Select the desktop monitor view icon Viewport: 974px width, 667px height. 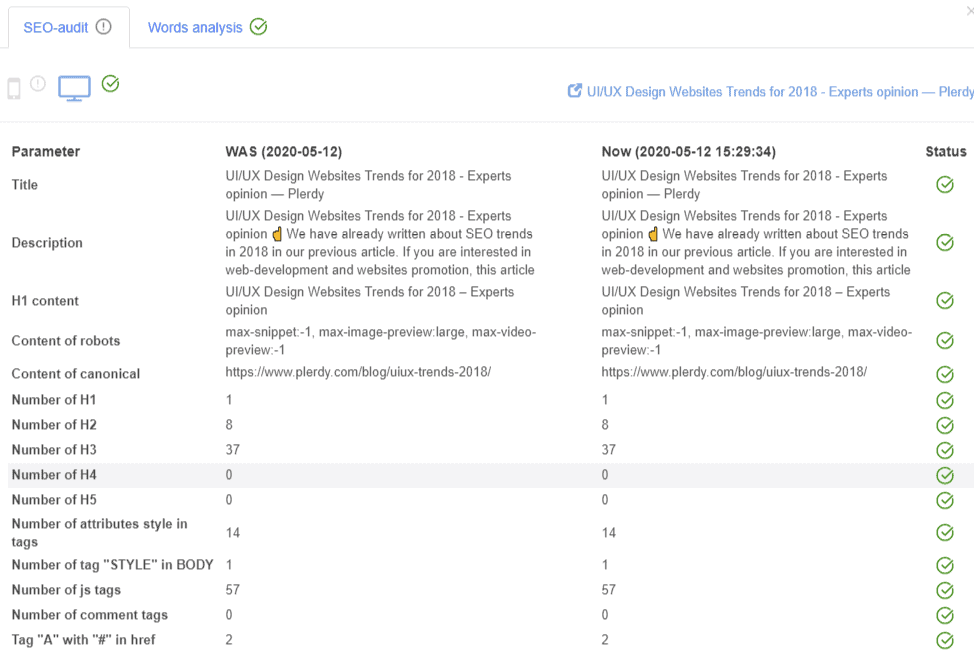click(74, 88)
